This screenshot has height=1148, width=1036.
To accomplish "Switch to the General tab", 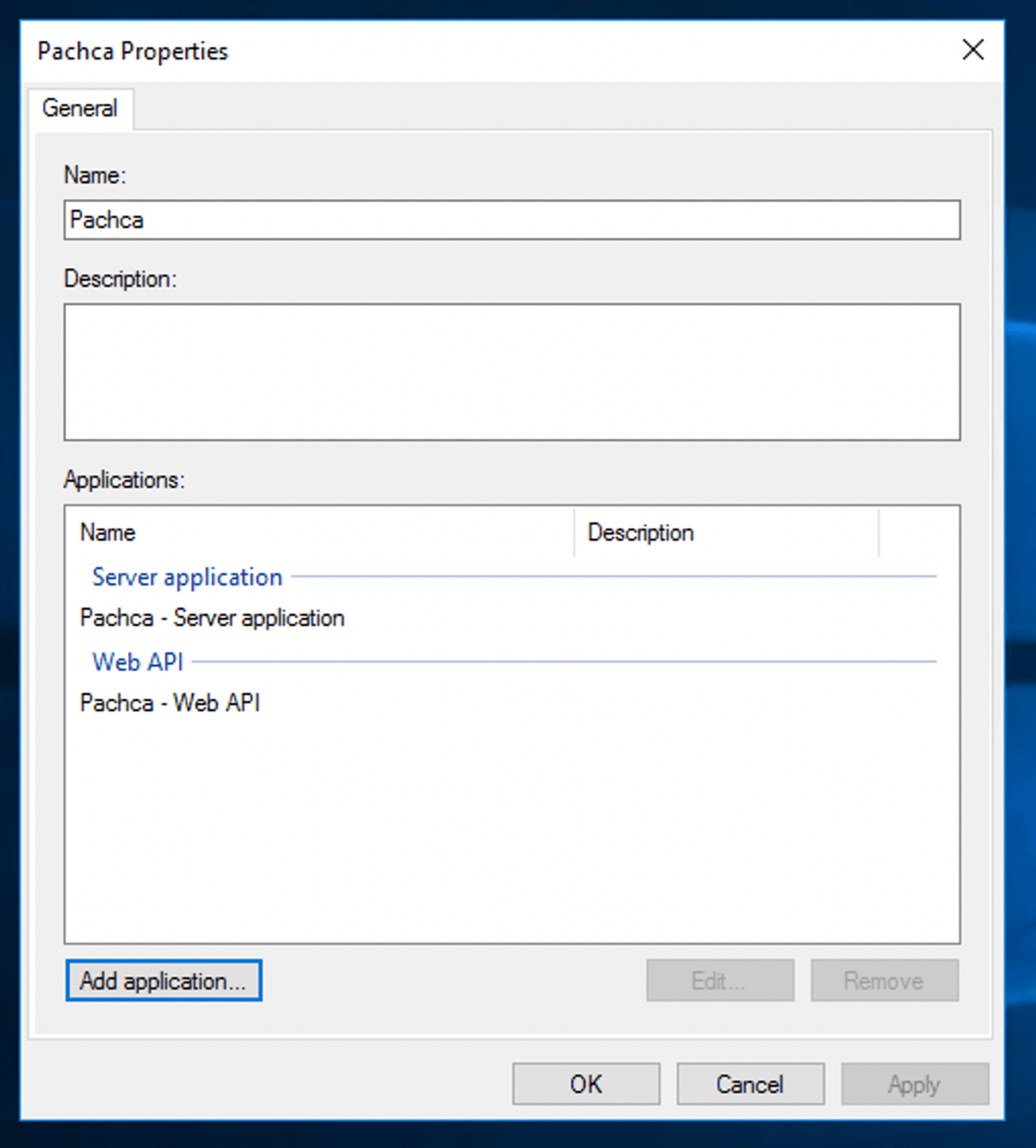I will coord(80,108).
